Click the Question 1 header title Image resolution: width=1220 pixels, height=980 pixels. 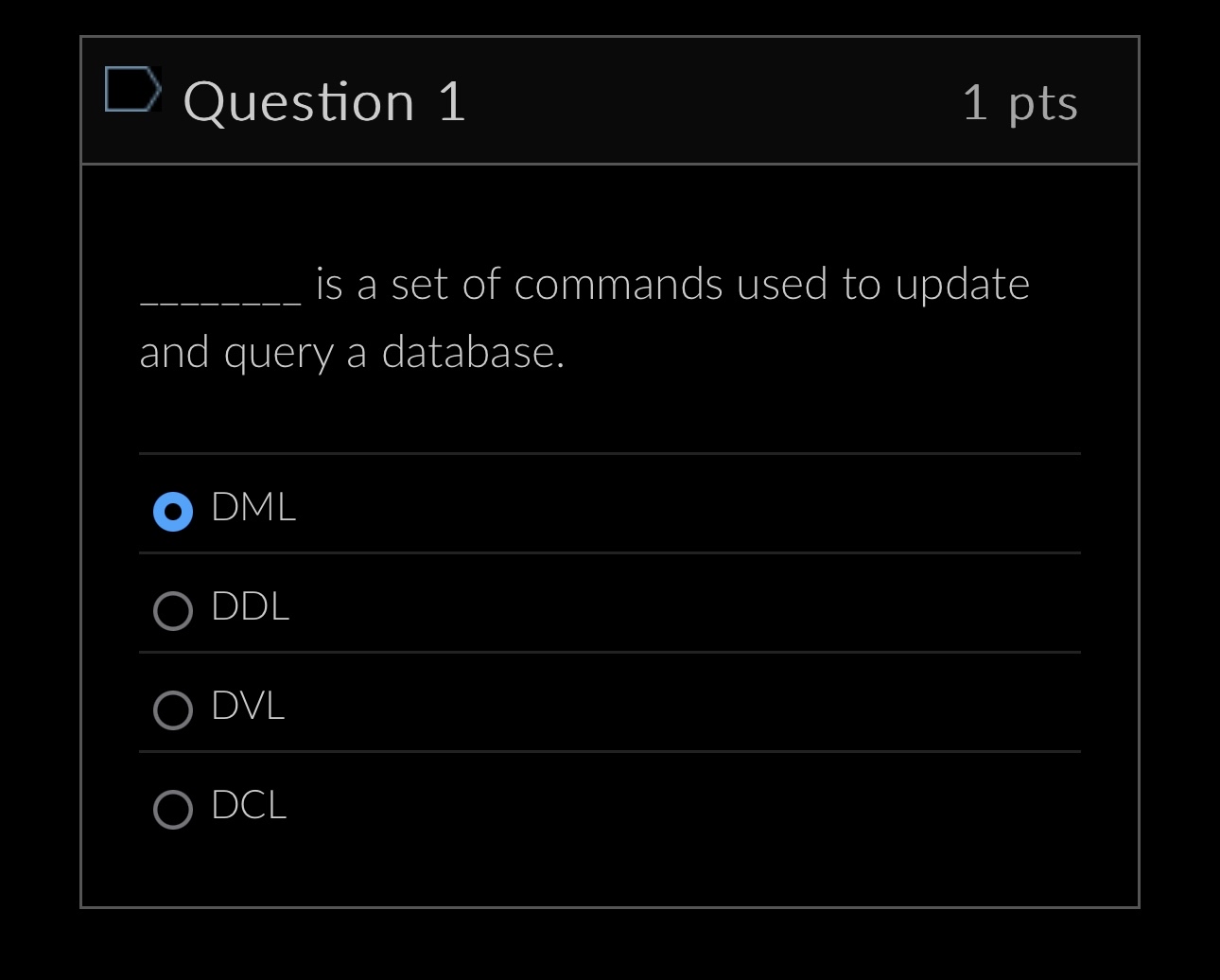click(326, 103)
